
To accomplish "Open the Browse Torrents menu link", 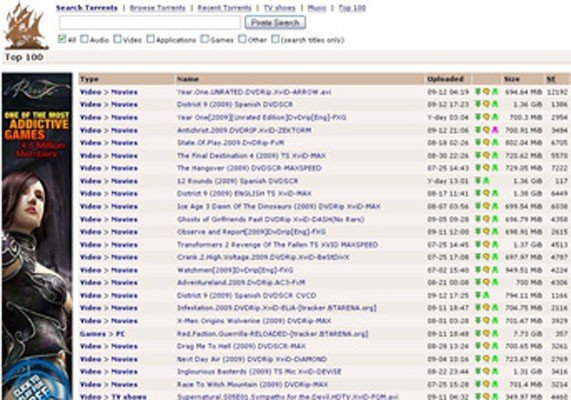I will tap(158, 8).
